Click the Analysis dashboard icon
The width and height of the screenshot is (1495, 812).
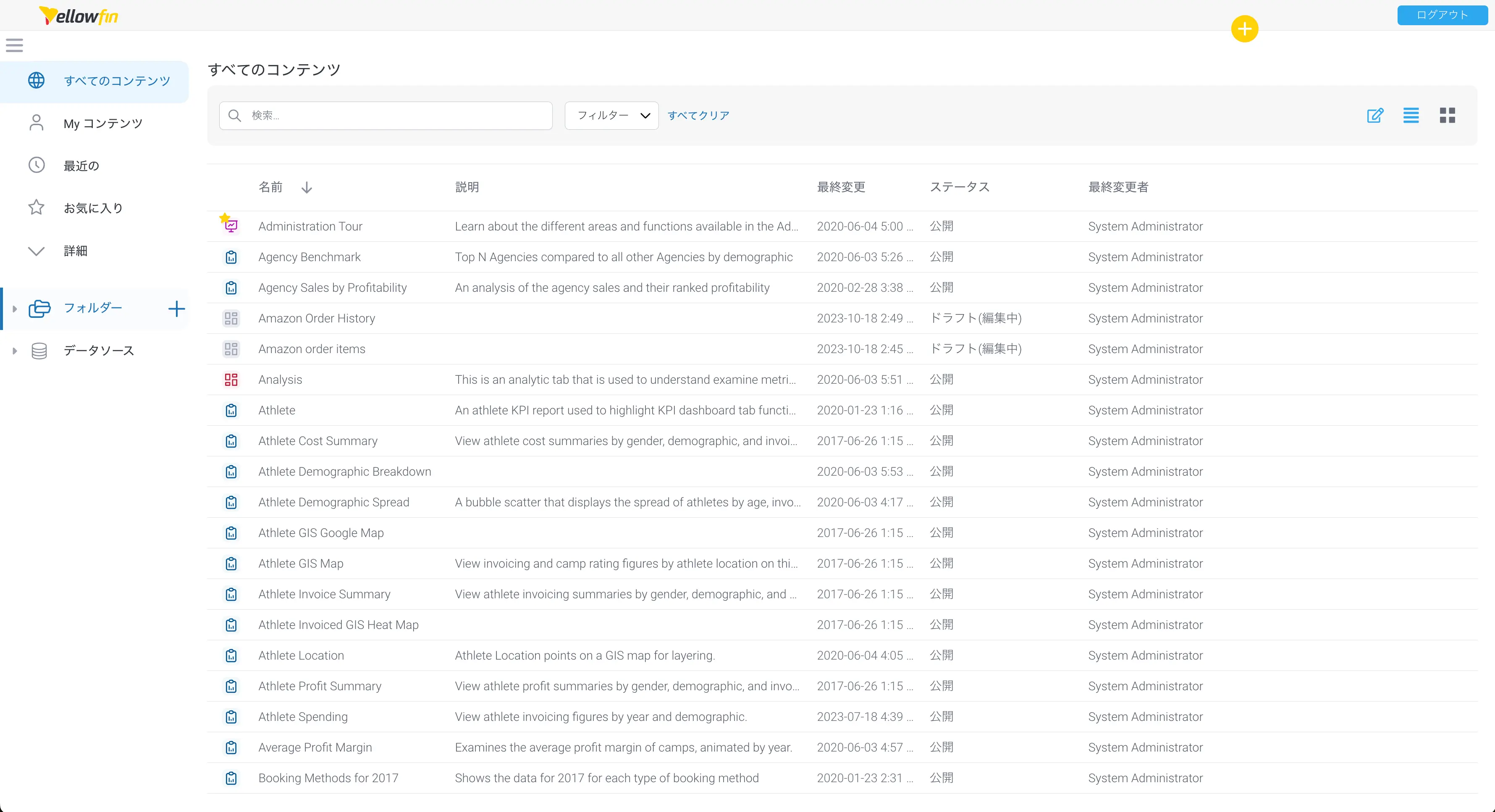(231, 380)
